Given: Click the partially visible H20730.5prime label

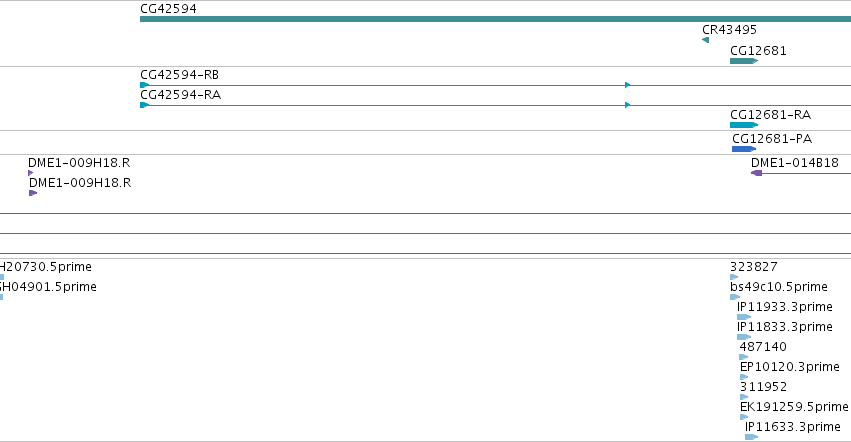Looking at the screenshot, I should pos(46,267).
